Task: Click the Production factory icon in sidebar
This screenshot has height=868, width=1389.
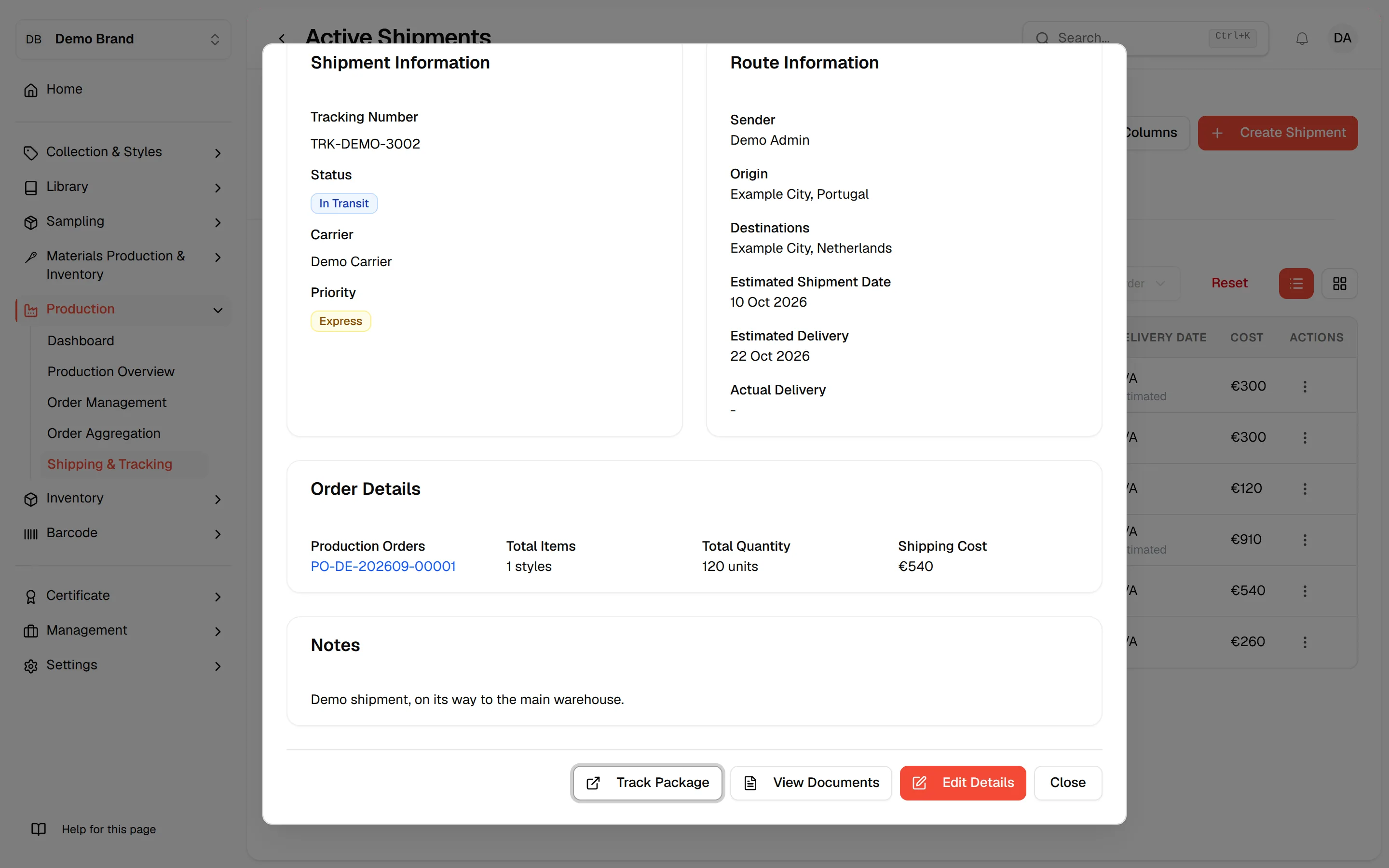Action: 31,310
